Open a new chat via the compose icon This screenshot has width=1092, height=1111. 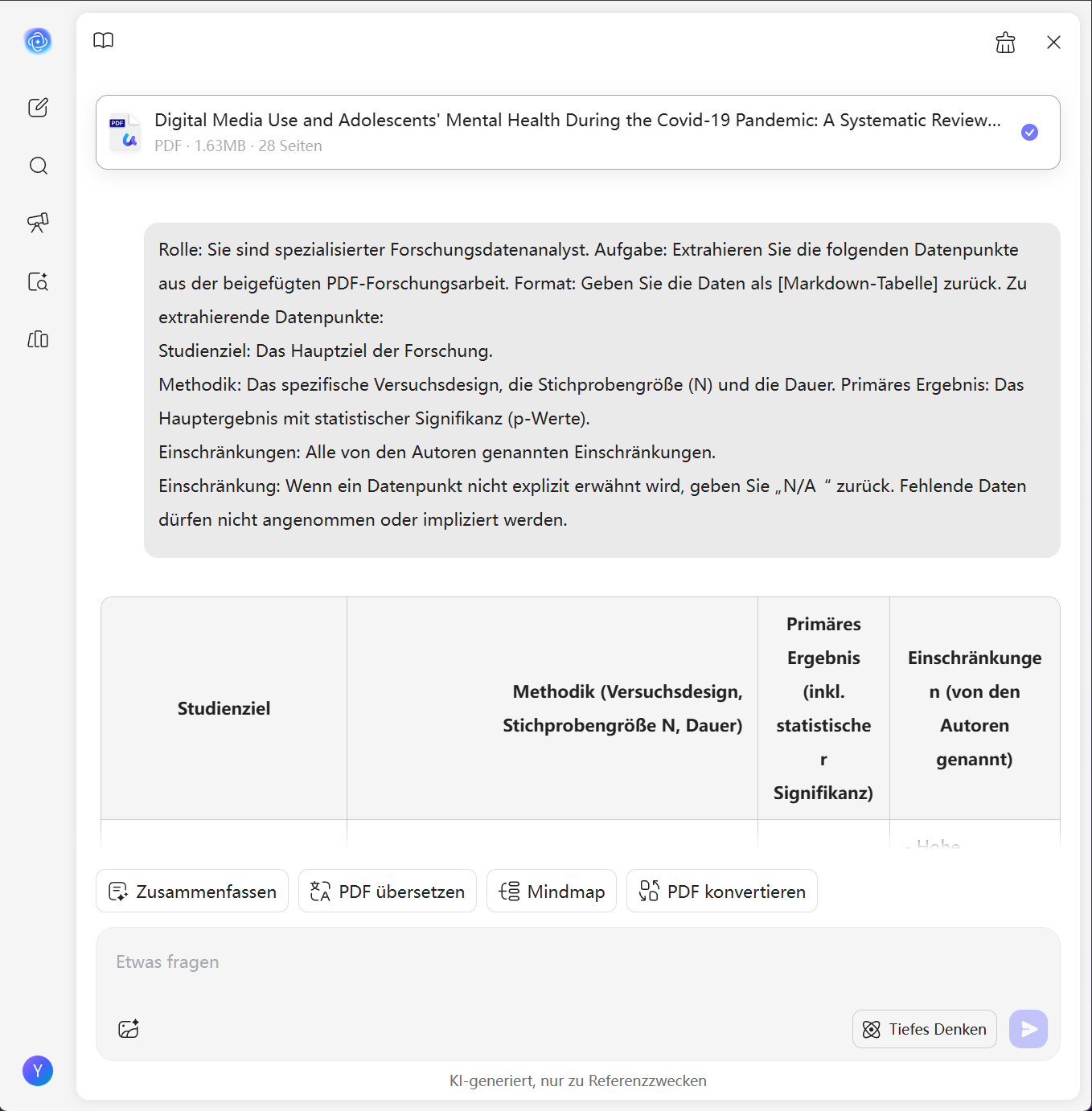[x=38, y=107]
